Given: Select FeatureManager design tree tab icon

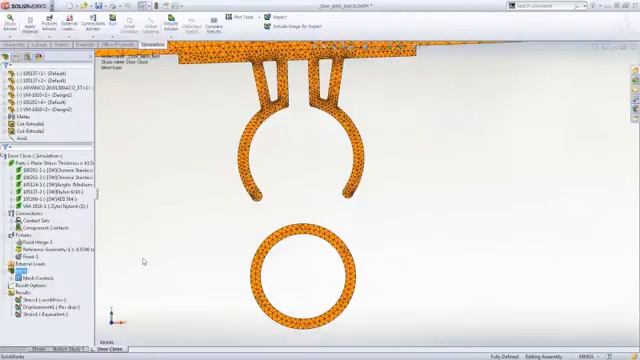Looking at the screenshot, I should 5,57.
